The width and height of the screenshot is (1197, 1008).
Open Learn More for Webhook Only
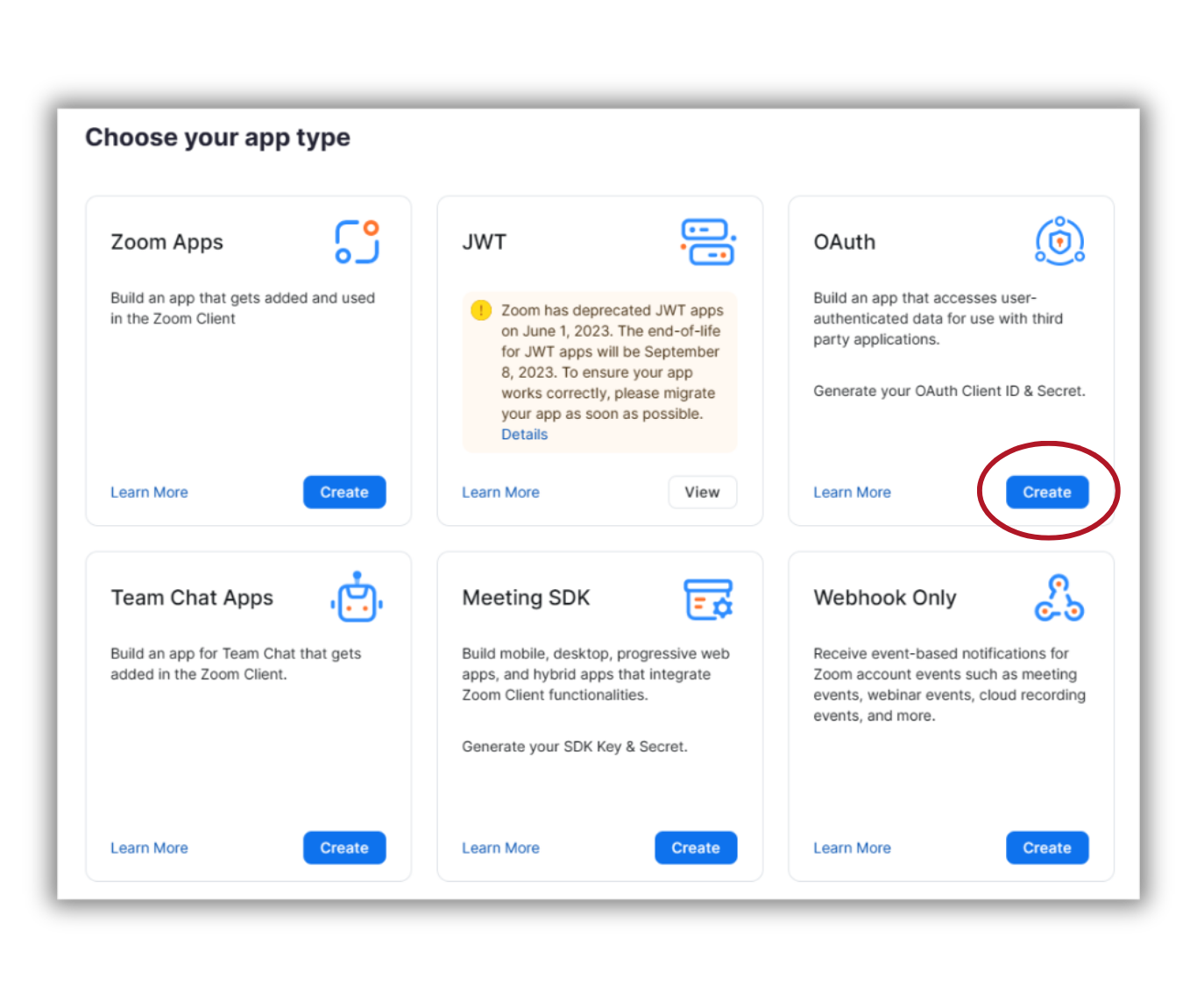tap(852, 848)
